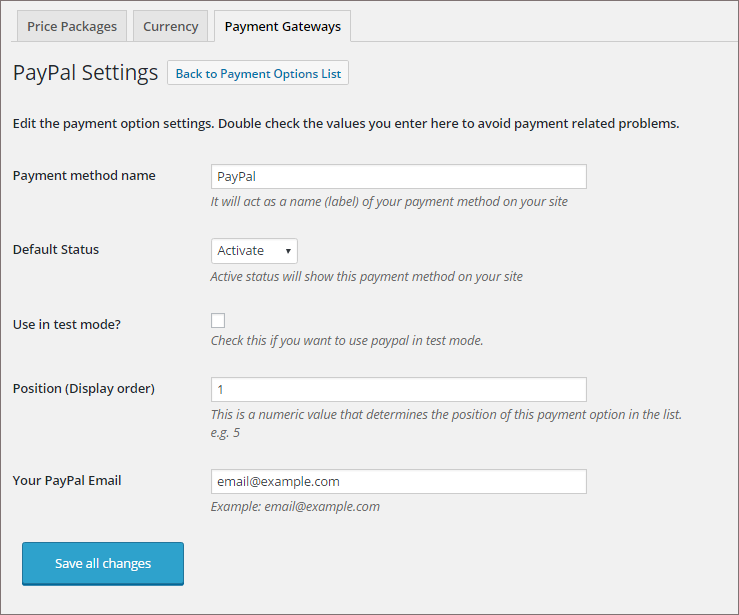The height and width of the screenshot is (615, 739).
Task: Click the 'Default Status' label
Action: 56,249
